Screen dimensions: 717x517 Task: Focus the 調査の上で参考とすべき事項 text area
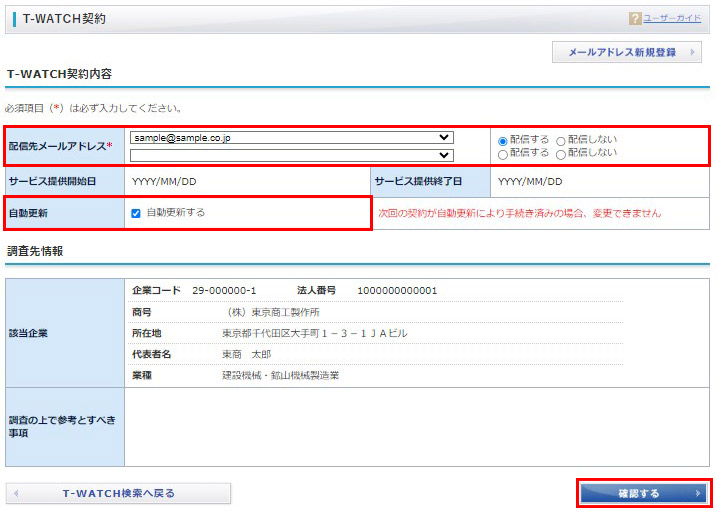click(416, 427)
